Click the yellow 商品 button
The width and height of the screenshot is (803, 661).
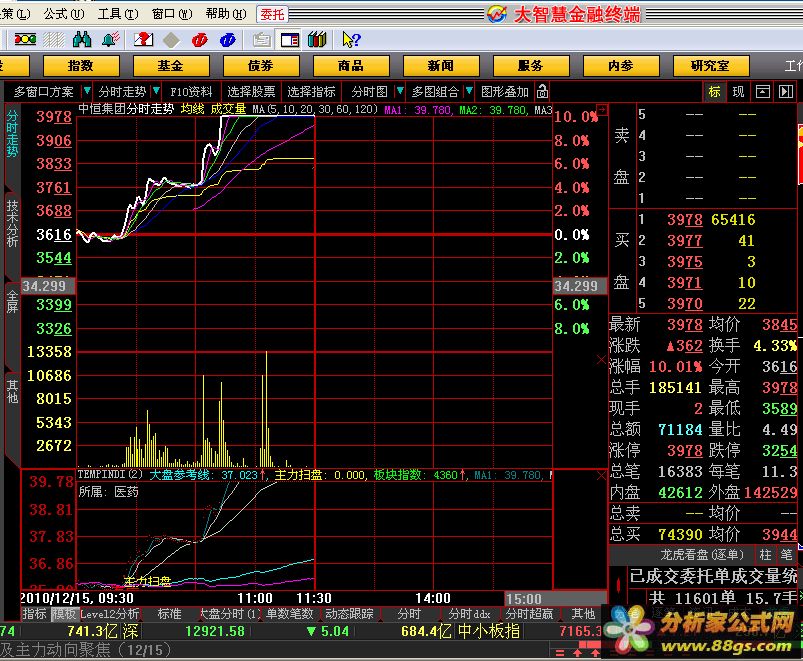(351, 66)
